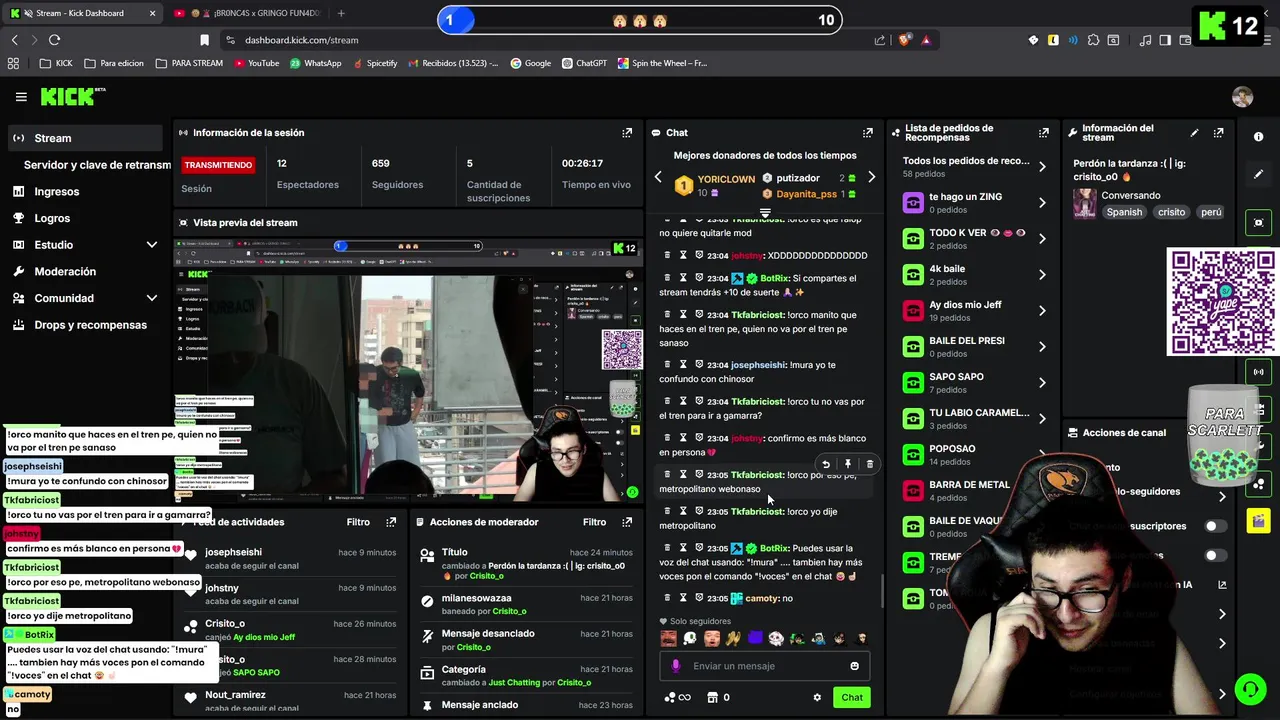Click the purple microphone in message box

tap(676, 666)
